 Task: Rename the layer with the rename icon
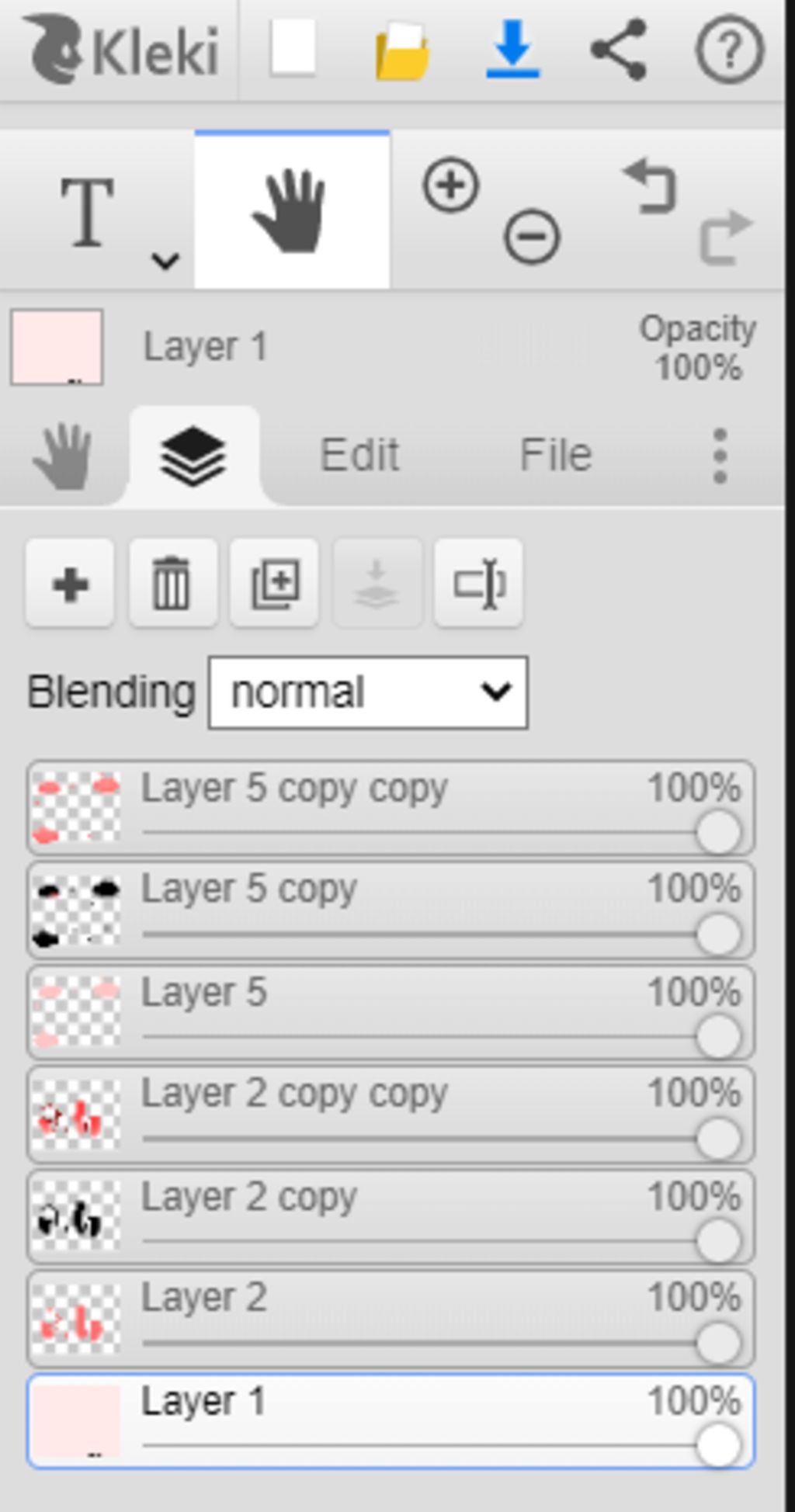pyautogui.click(x=478, y=584)
